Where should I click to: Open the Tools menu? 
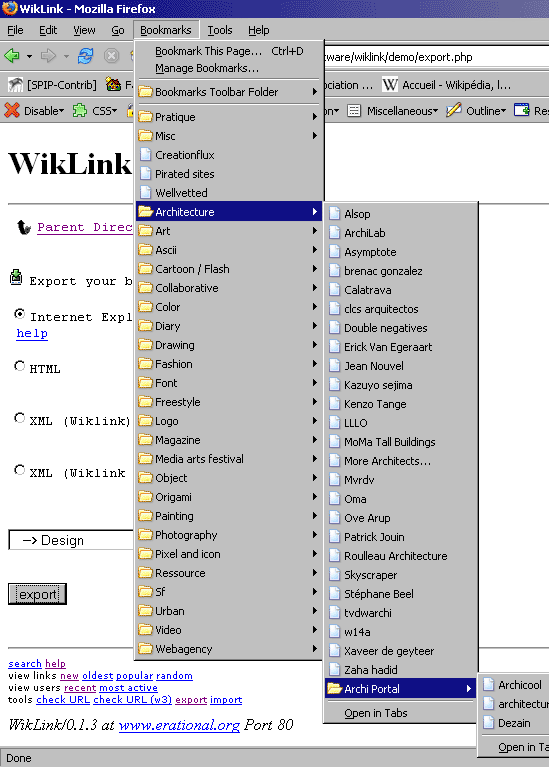(219, 30)
